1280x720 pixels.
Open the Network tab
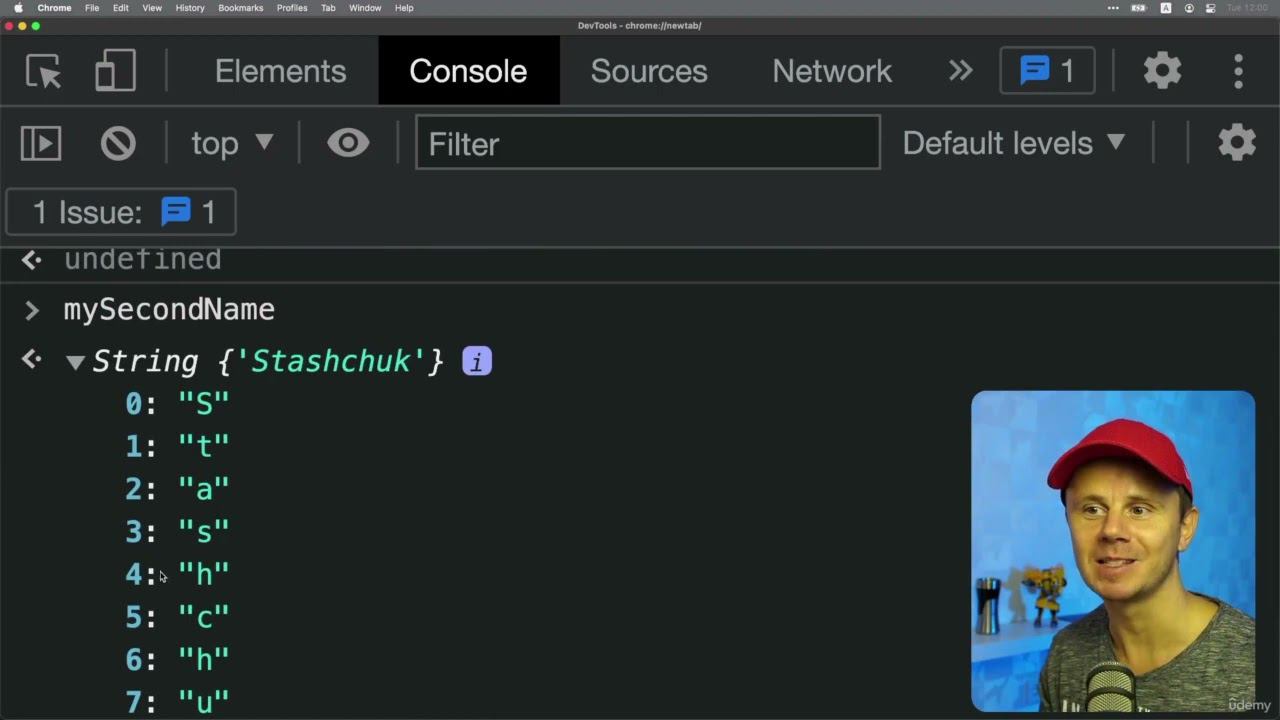point(832,71)
